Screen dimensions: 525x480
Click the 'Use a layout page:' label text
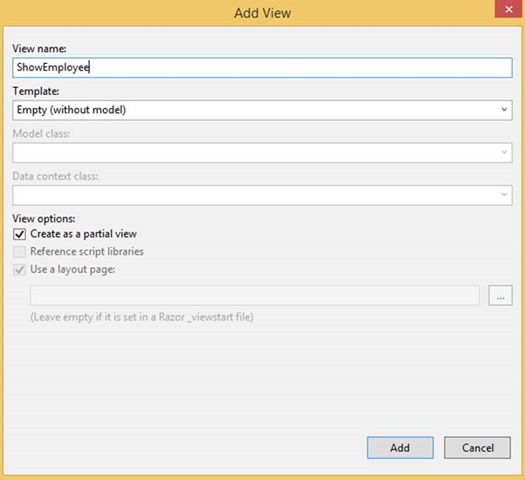click(x=73, y=269)
